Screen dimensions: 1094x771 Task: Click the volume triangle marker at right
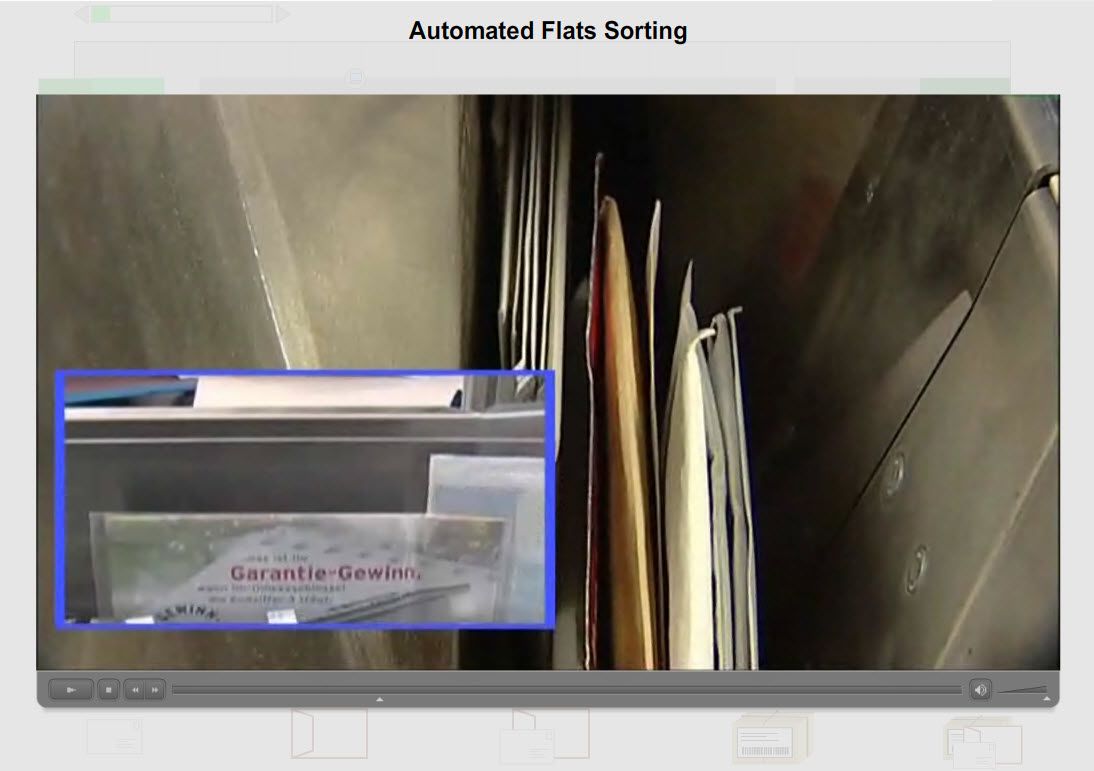point(1047,699)
